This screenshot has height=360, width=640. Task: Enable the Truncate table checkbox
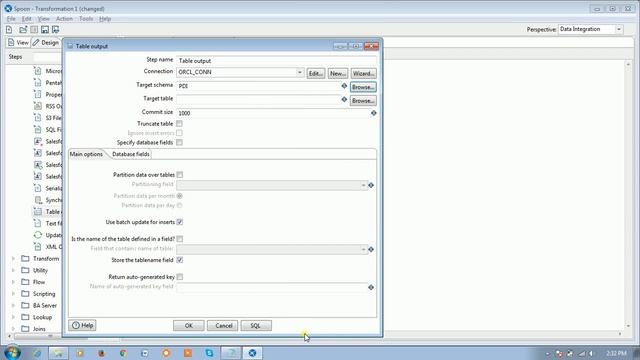[179, 124]
